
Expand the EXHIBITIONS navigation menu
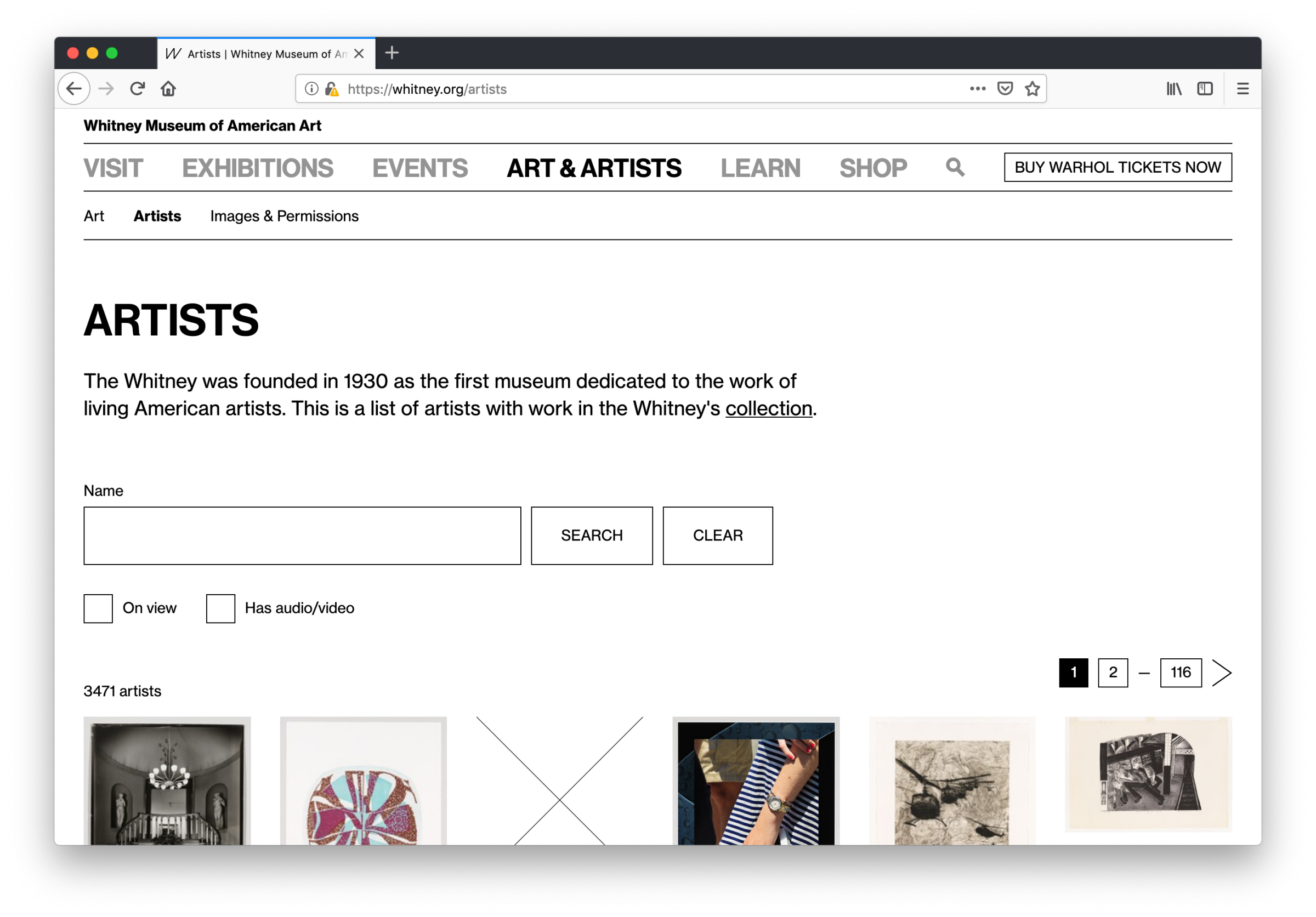click(257, 167)
